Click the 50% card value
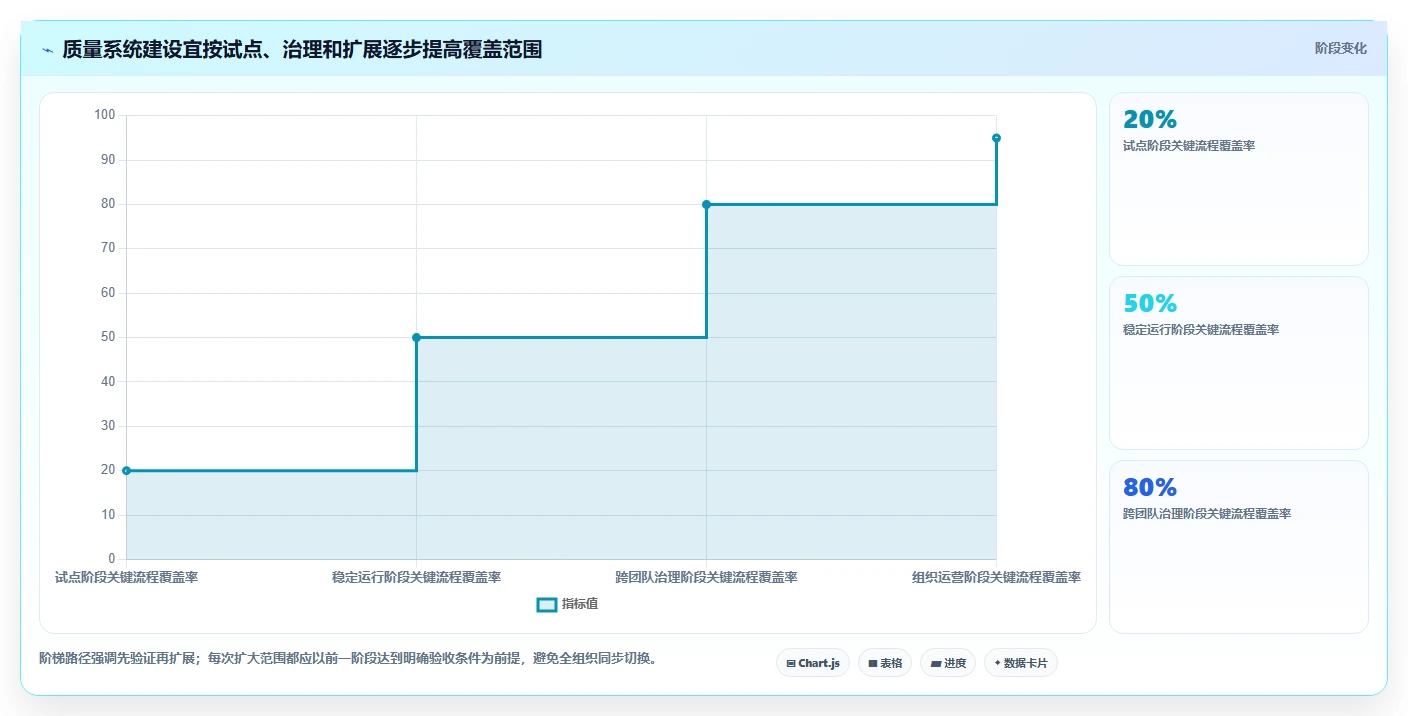The height and width of the screenshot is (716, 1408). (x=1150, y=304)
